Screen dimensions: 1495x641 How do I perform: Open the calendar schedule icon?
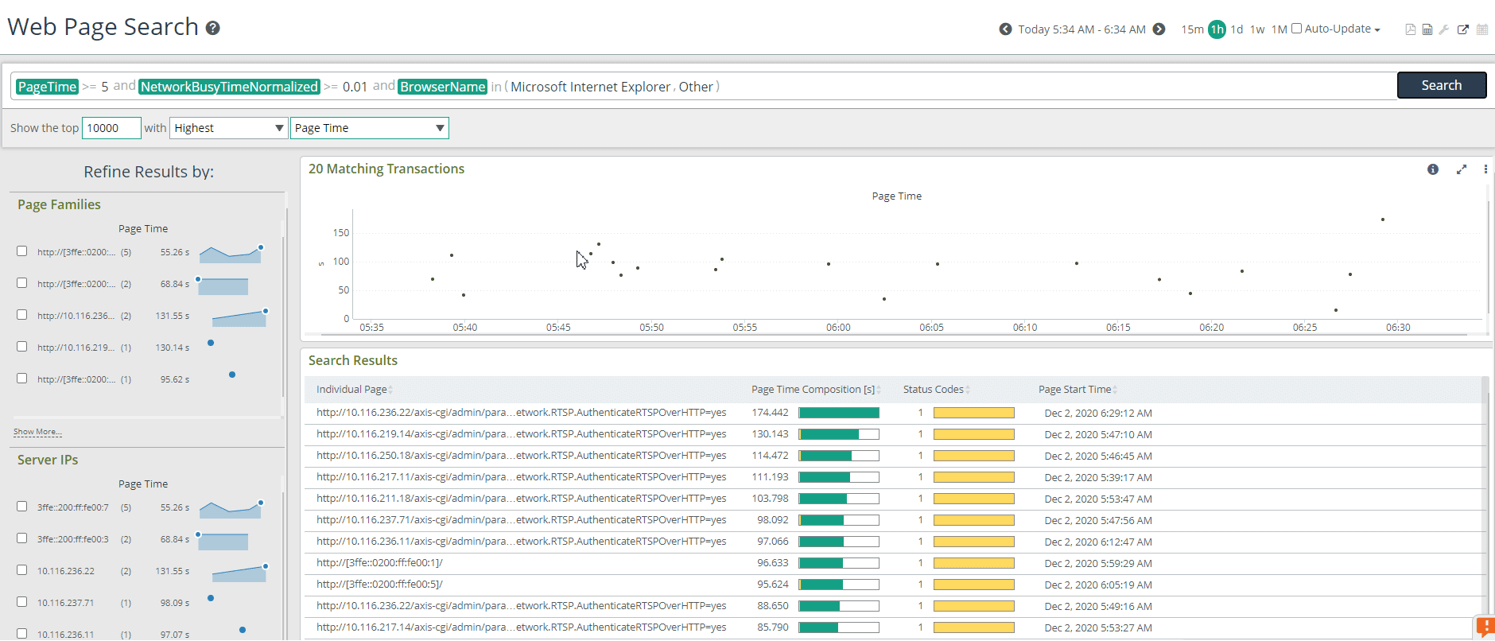pos(1483,29)
